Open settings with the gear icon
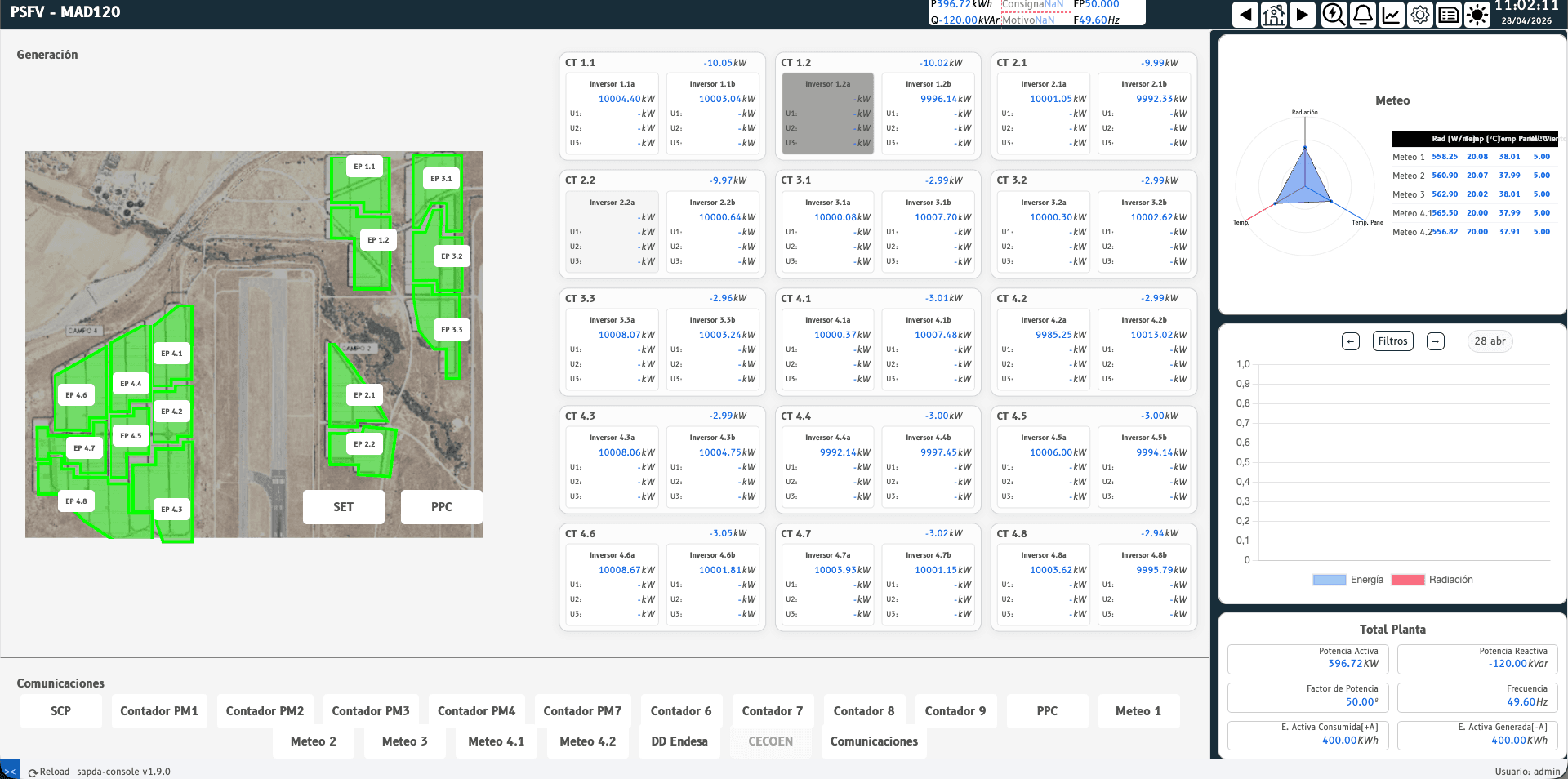Image resolution: width=1568 pixels, height=779 pixels. pyautogui.click(x=1420, y=15)
